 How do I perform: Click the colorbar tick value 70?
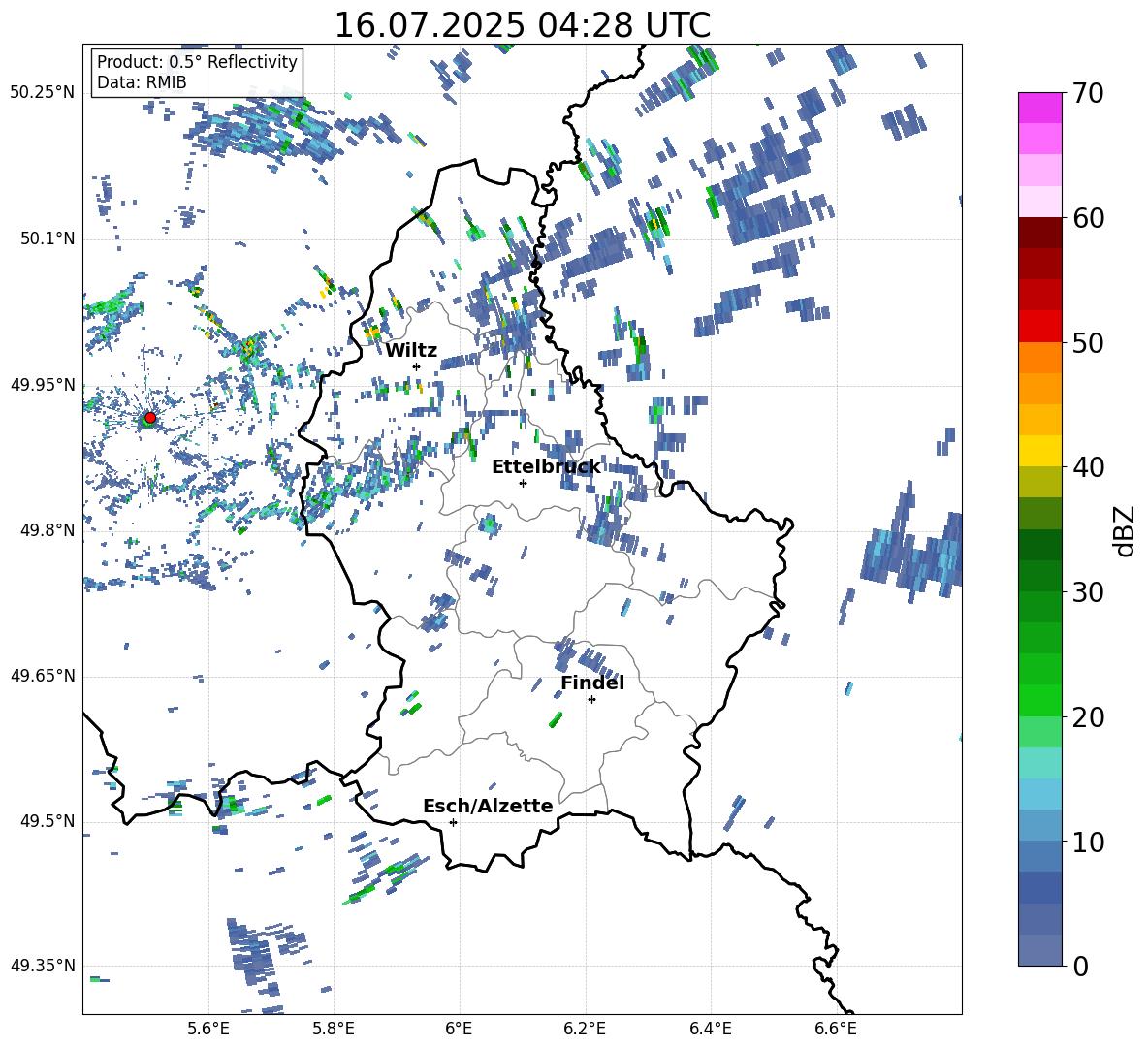(1087, 93)
